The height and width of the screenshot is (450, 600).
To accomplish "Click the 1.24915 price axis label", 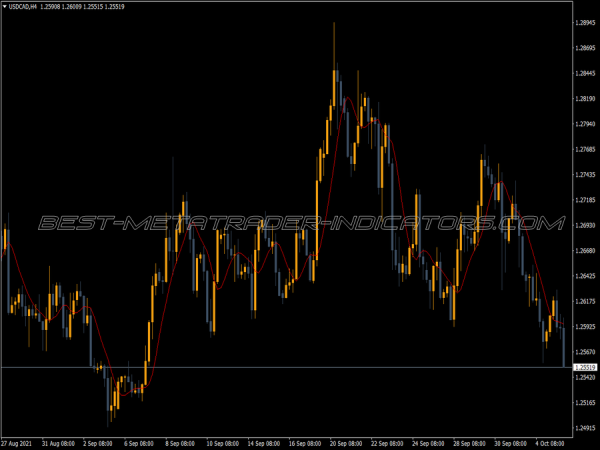I will tap(583, 428).
